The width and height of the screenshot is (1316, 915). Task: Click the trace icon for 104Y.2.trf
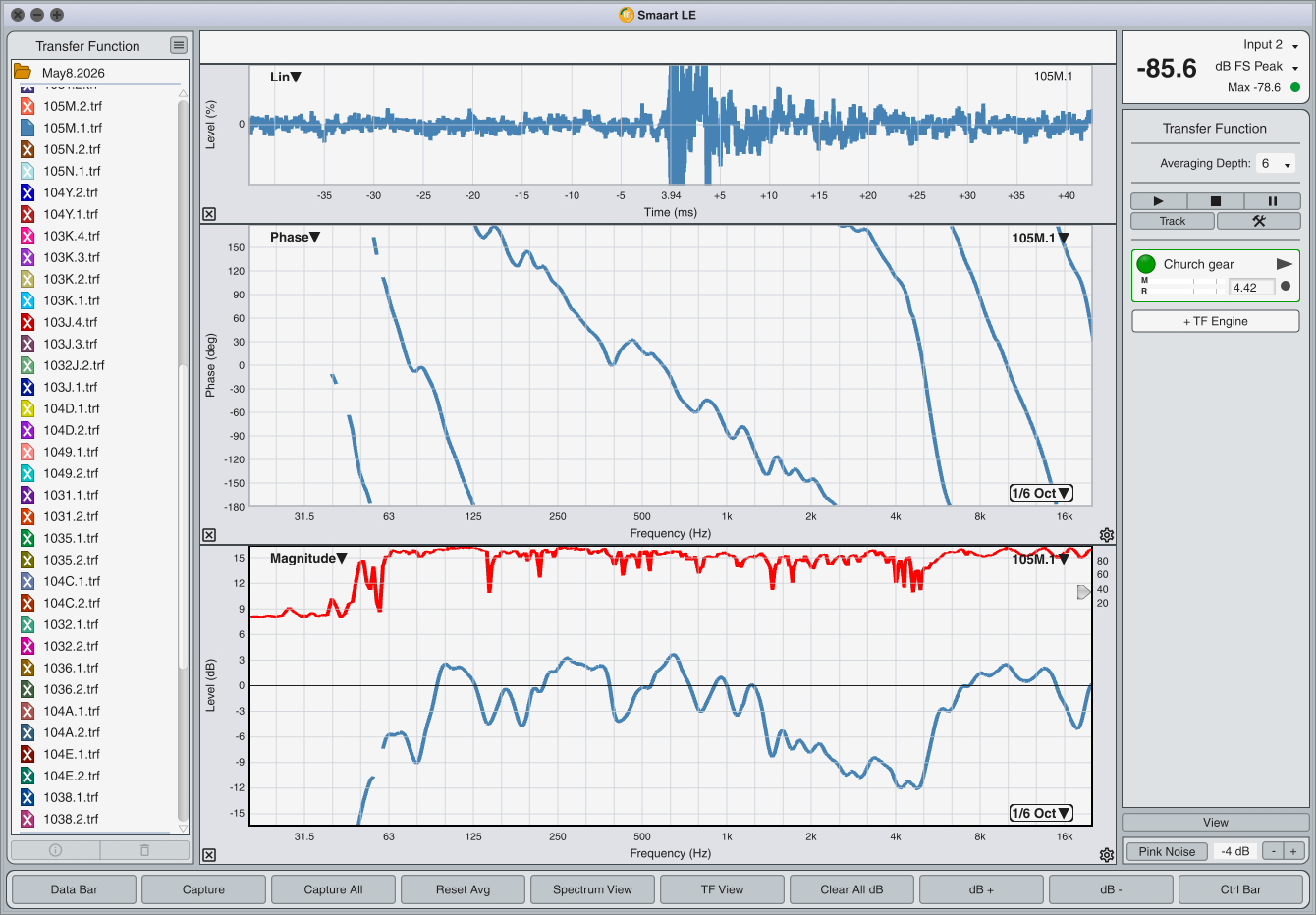click(27, 192)
